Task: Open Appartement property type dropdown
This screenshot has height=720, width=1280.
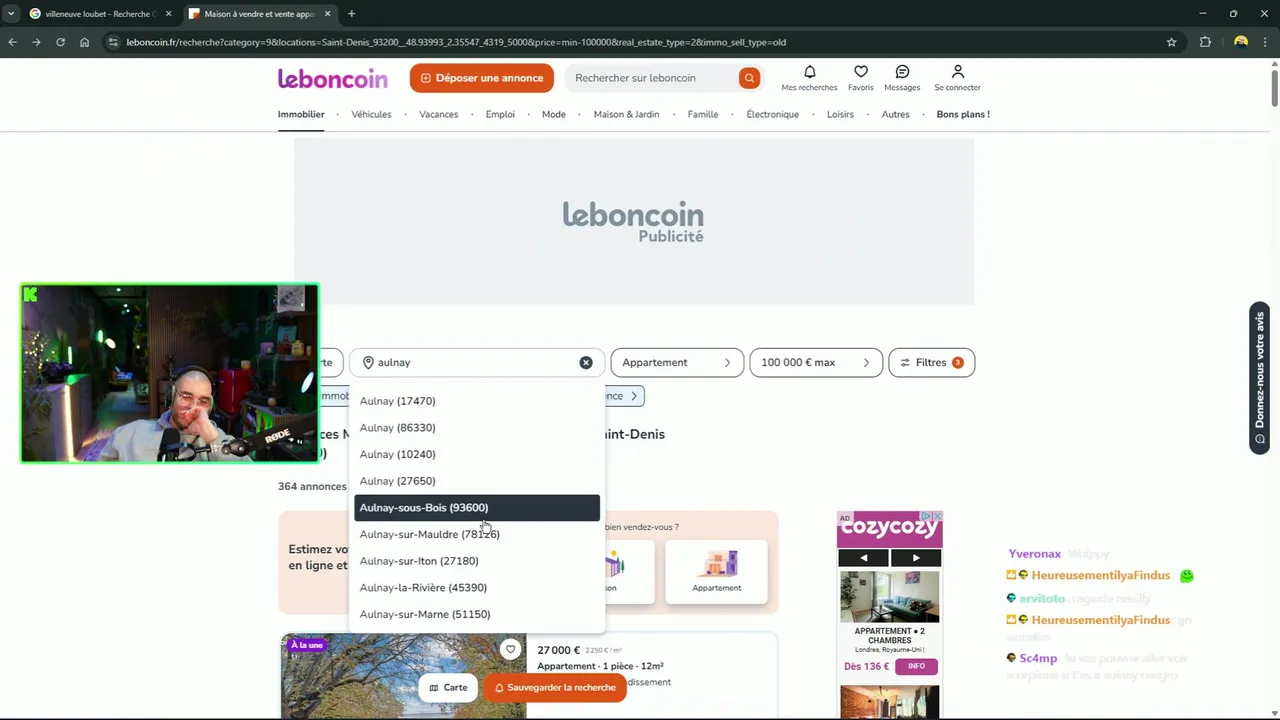Action: (x=677, y=362)
